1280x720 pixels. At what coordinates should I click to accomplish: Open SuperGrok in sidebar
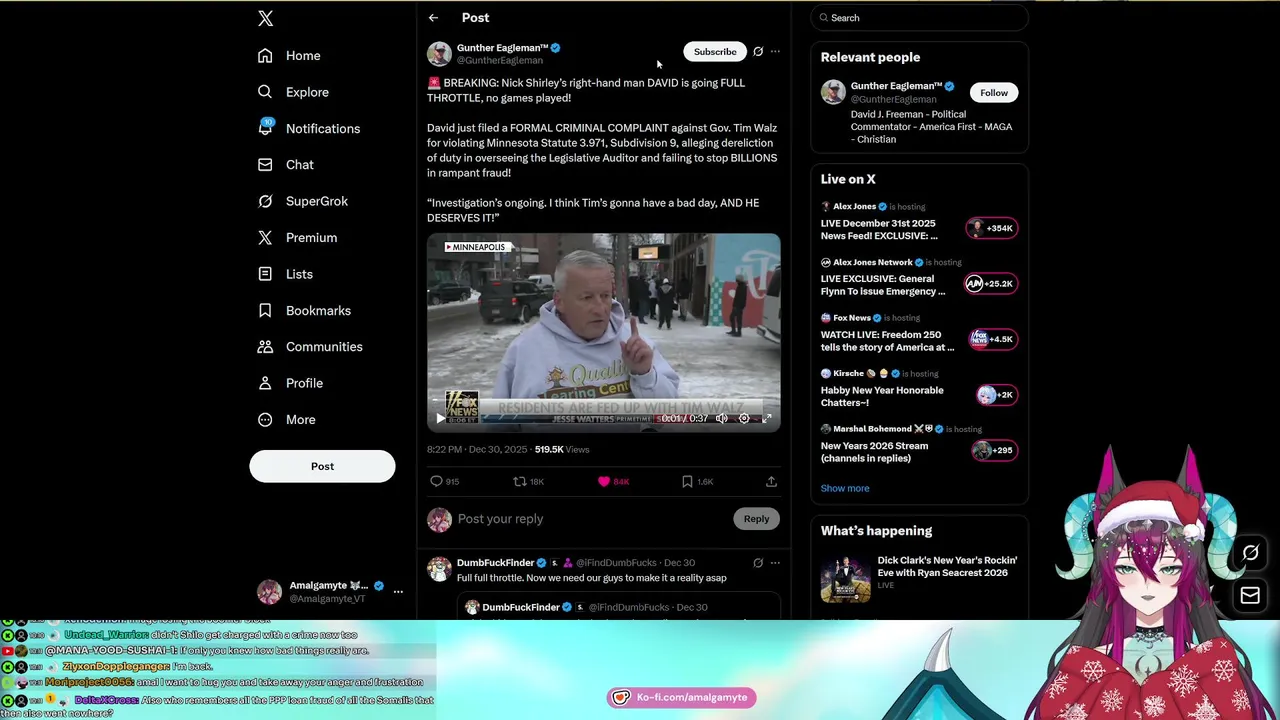(x=303, y=201)
